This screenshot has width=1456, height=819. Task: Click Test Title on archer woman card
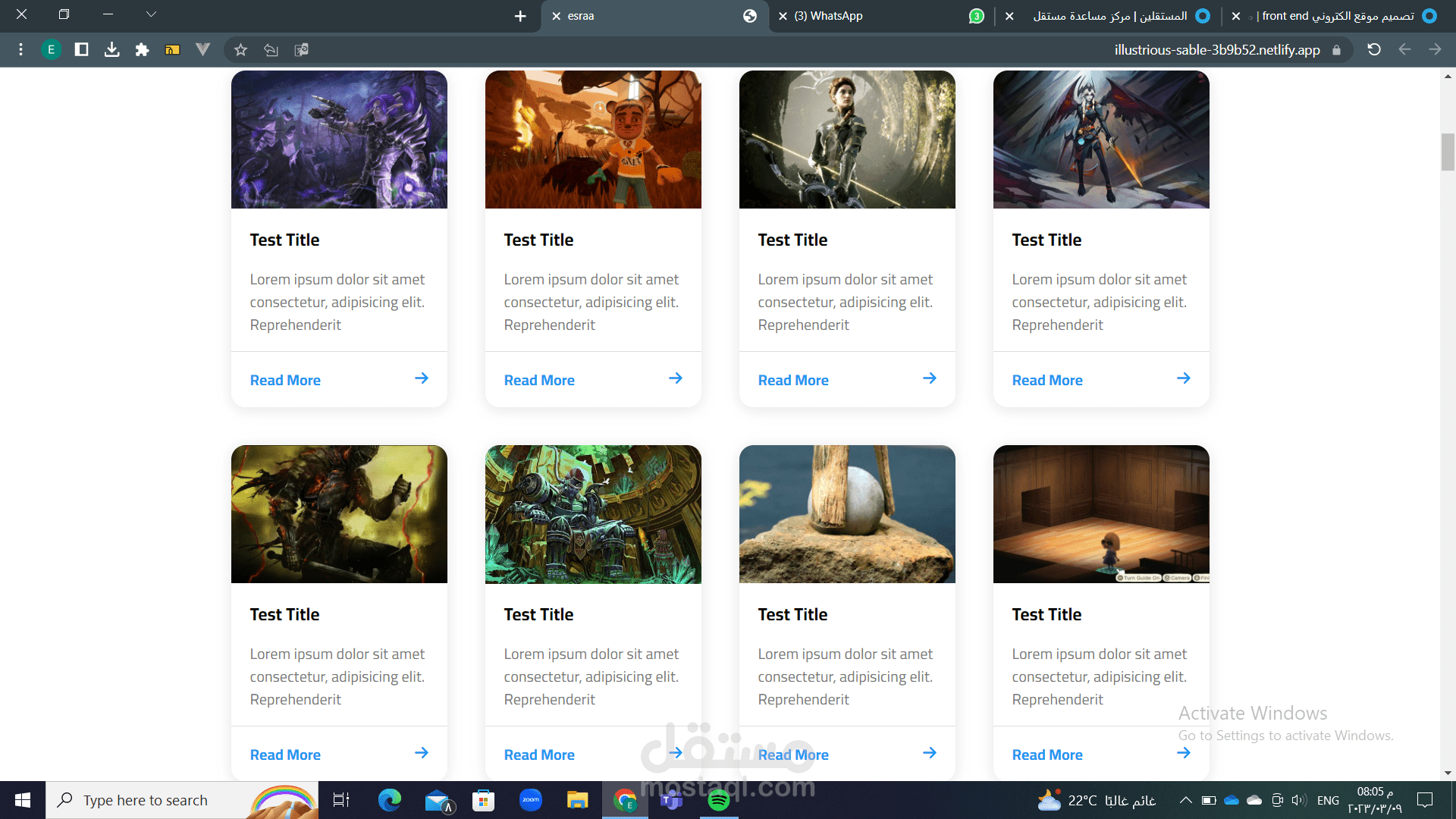pyautogui.click(x=792, y=240)
